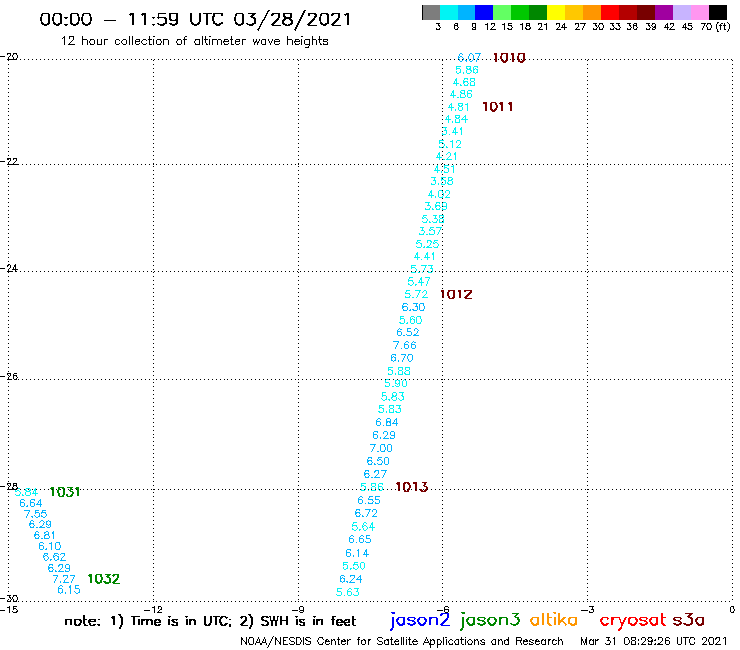Click the light green legend swatch

click(502, 12)
